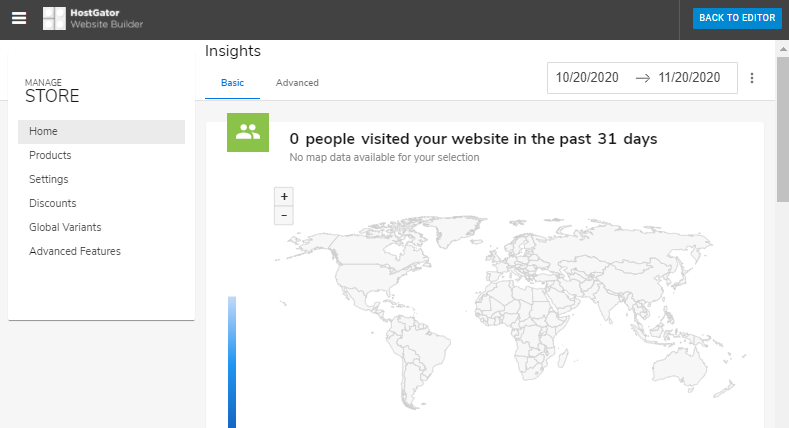The image size is (789, 428).
Task: Click the Insights heading
Action: tap(233, 51)
